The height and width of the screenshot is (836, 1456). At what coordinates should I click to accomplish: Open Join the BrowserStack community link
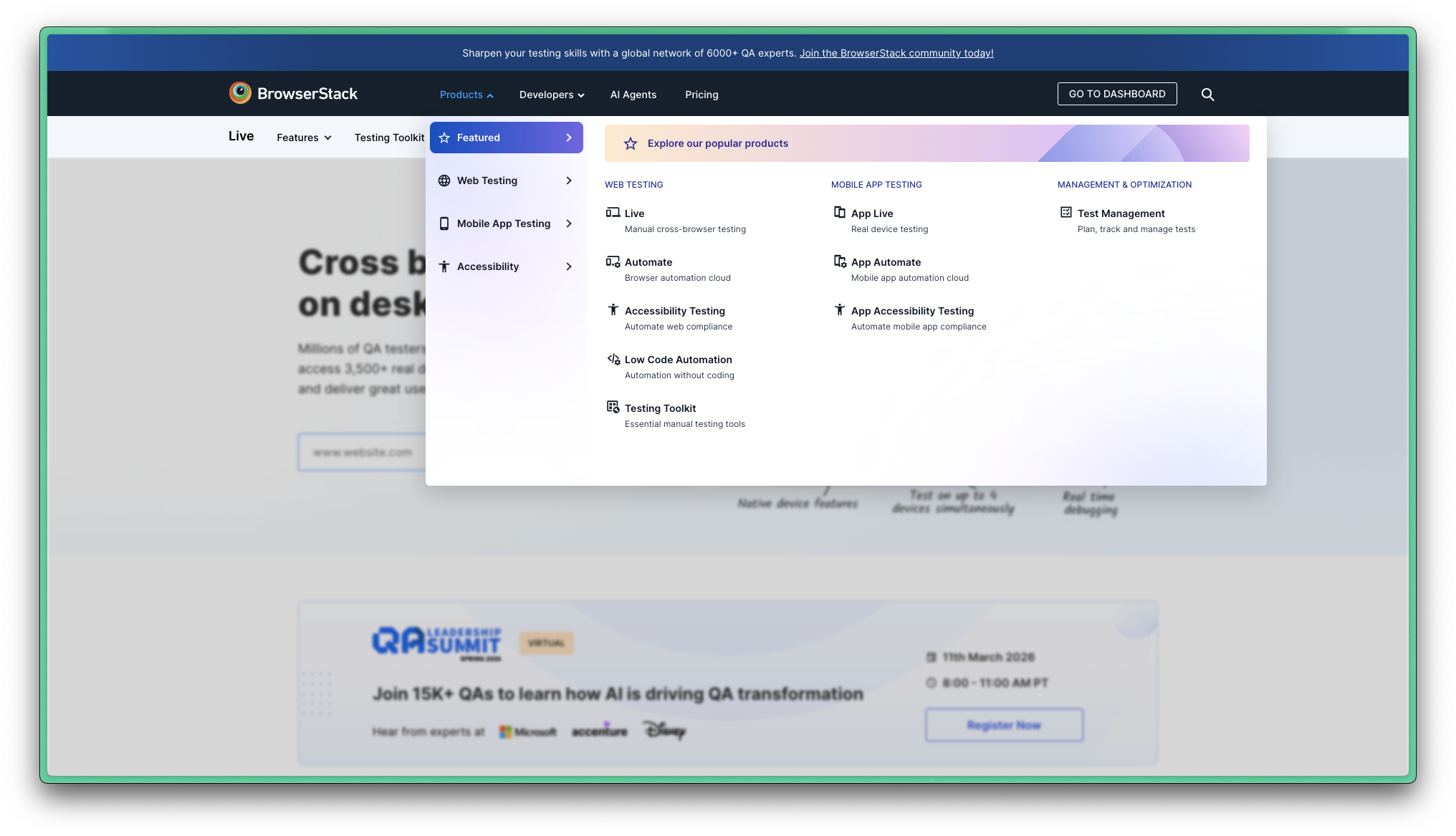[x=896, y=53]
